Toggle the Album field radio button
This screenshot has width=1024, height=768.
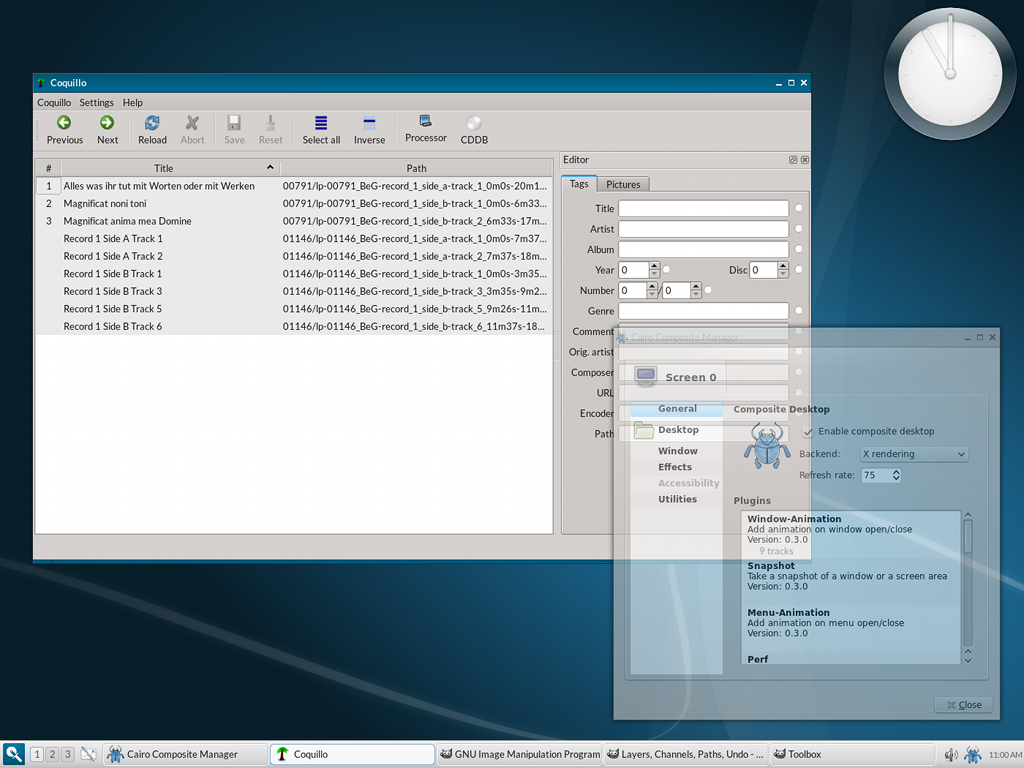pyautogui.click(x=798, y=249)
